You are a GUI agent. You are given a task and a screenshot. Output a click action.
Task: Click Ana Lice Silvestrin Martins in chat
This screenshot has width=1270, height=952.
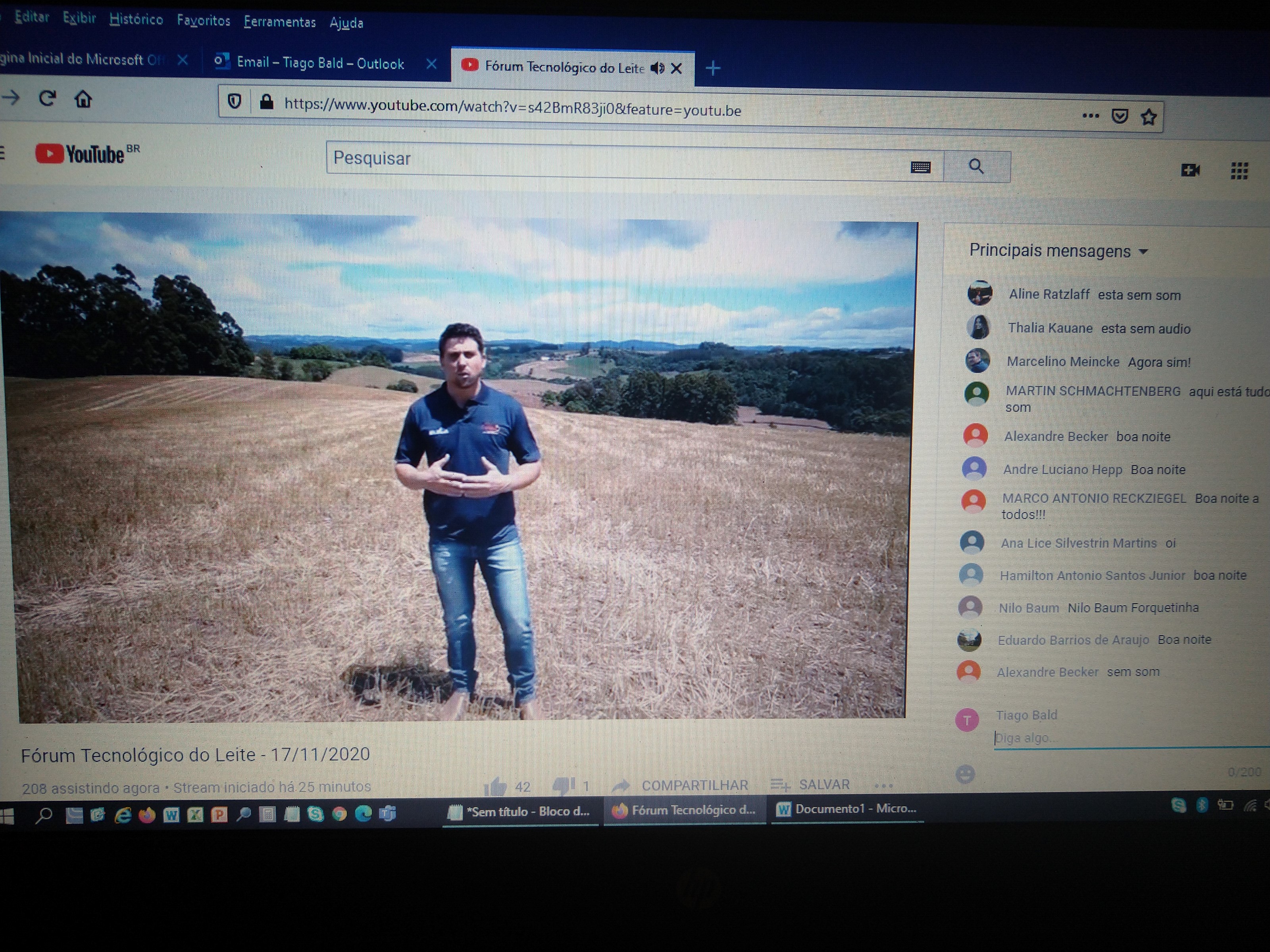pyautogui.click(x=1078, y=543)
